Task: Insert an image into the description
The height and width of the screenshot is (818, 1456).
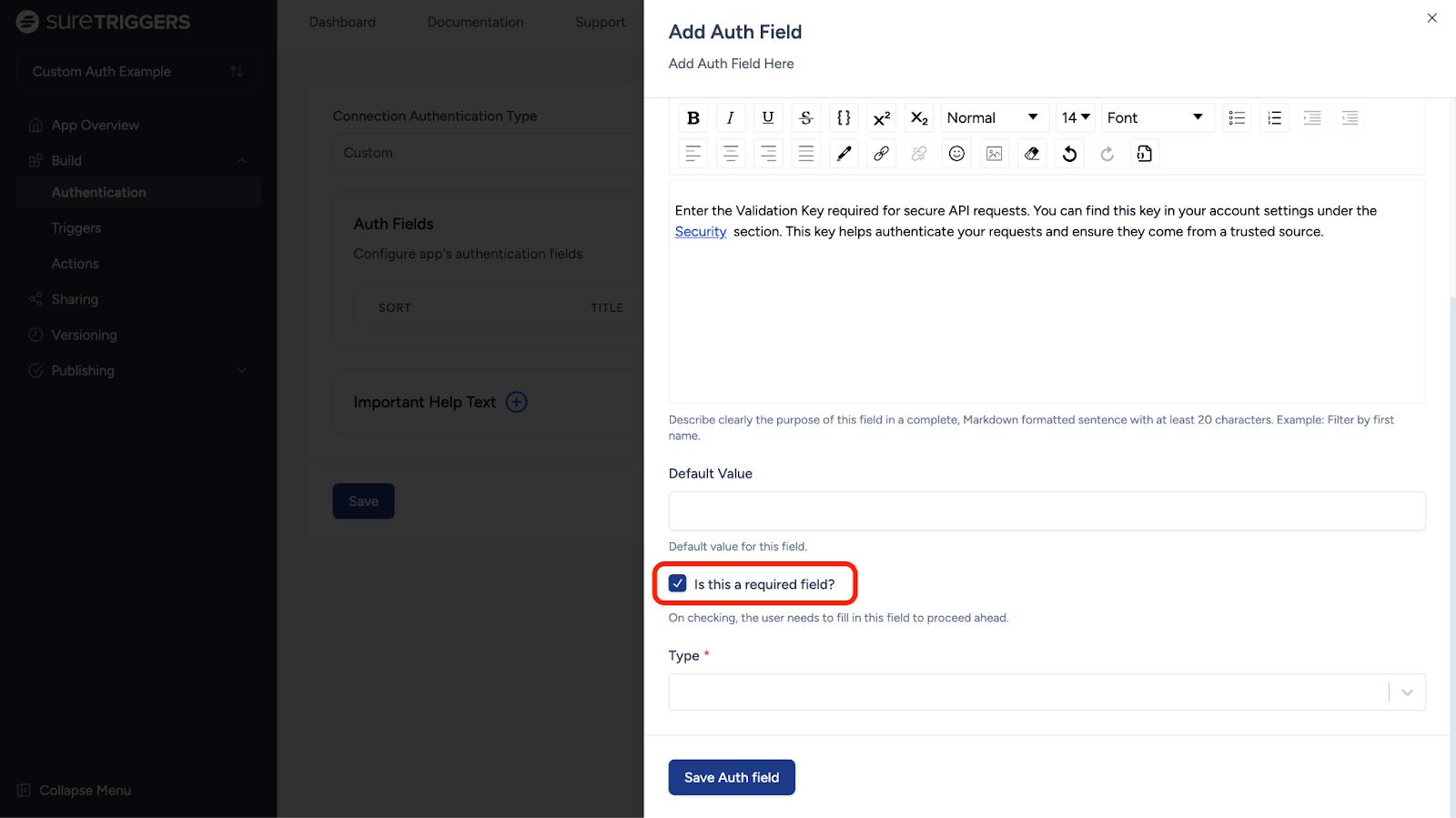Action: tap(994, 154)
